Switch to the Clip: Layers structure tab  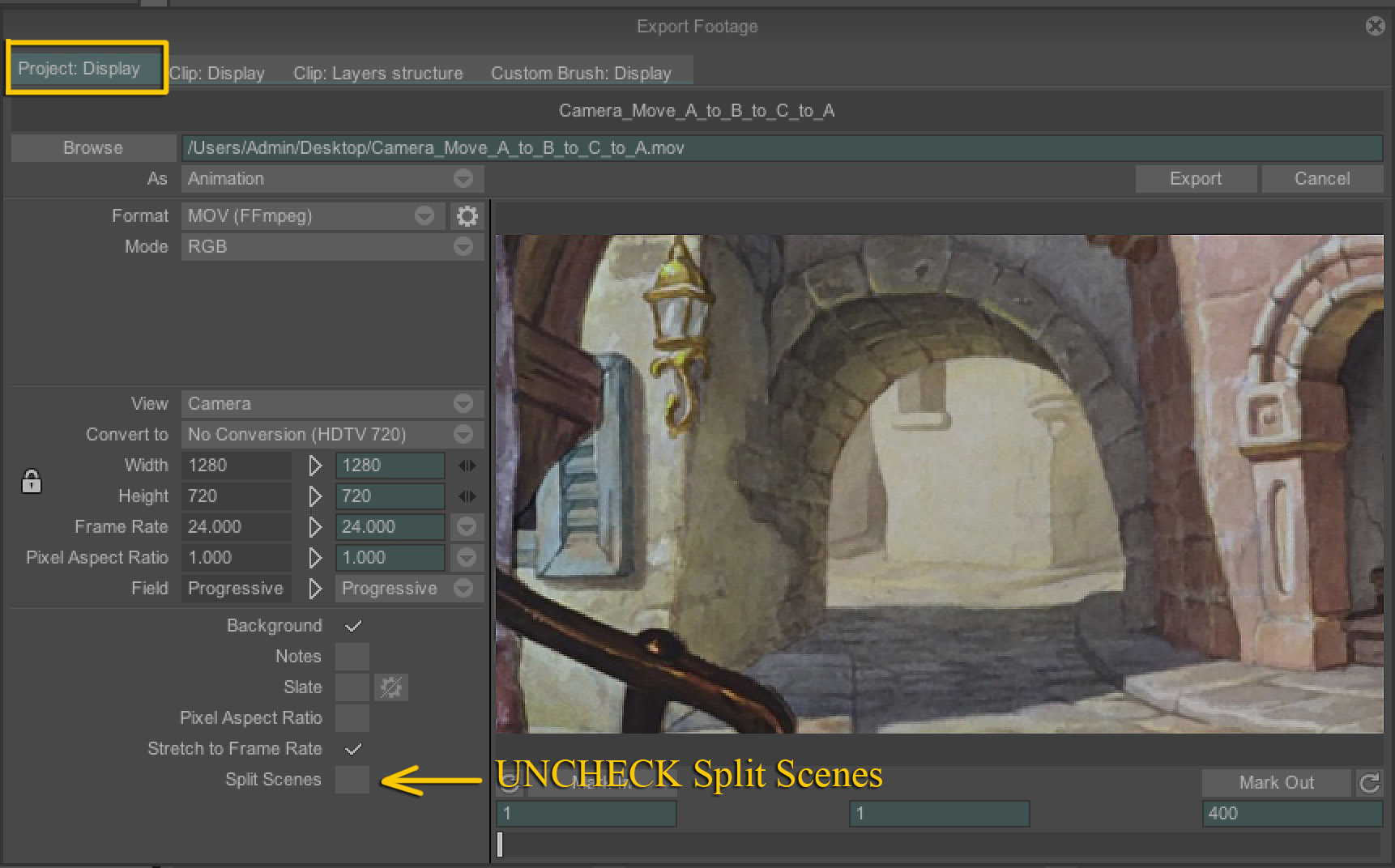coord(378,73)
